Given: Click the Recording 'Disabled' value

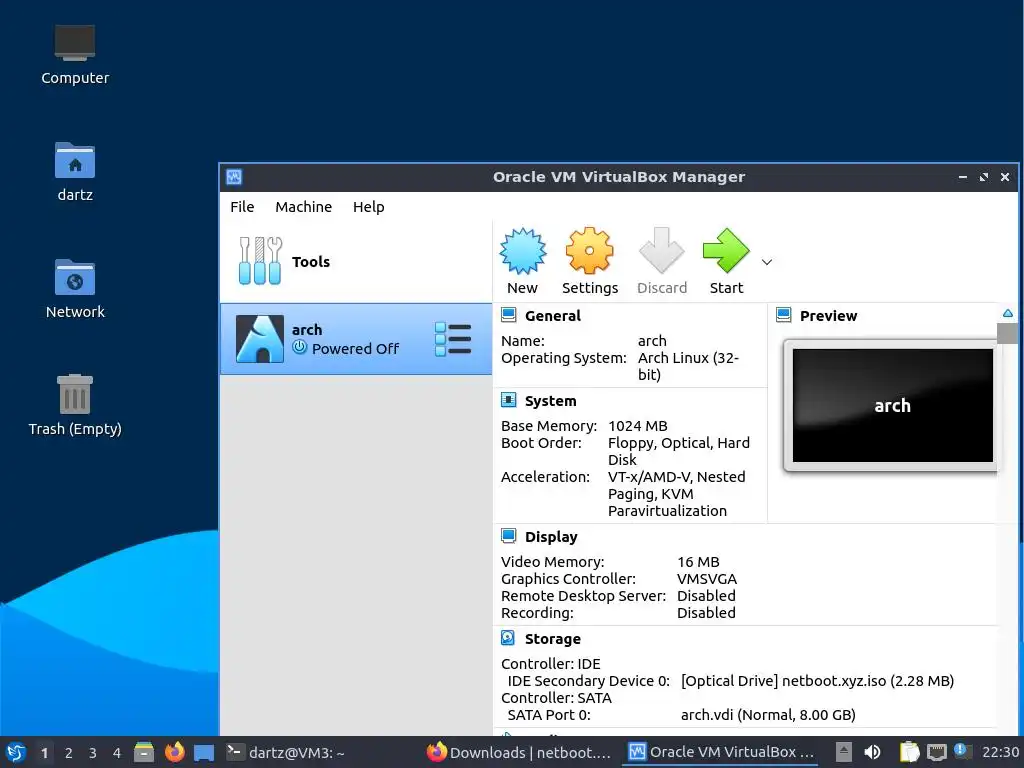Looking at the screenshot, I should 706,613.
